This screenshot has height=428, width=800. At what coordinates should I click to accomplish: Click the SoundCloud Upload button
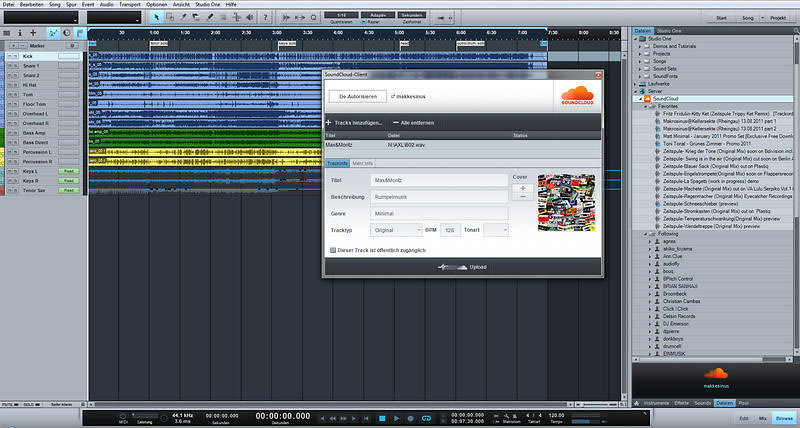point(462,267)
